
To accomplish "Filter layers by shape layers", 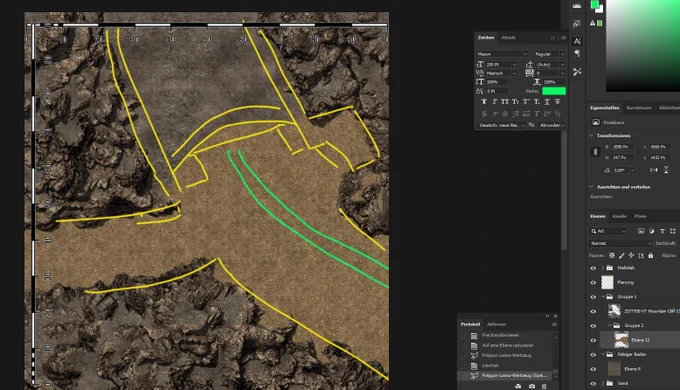I will click(x=673, y=231).
